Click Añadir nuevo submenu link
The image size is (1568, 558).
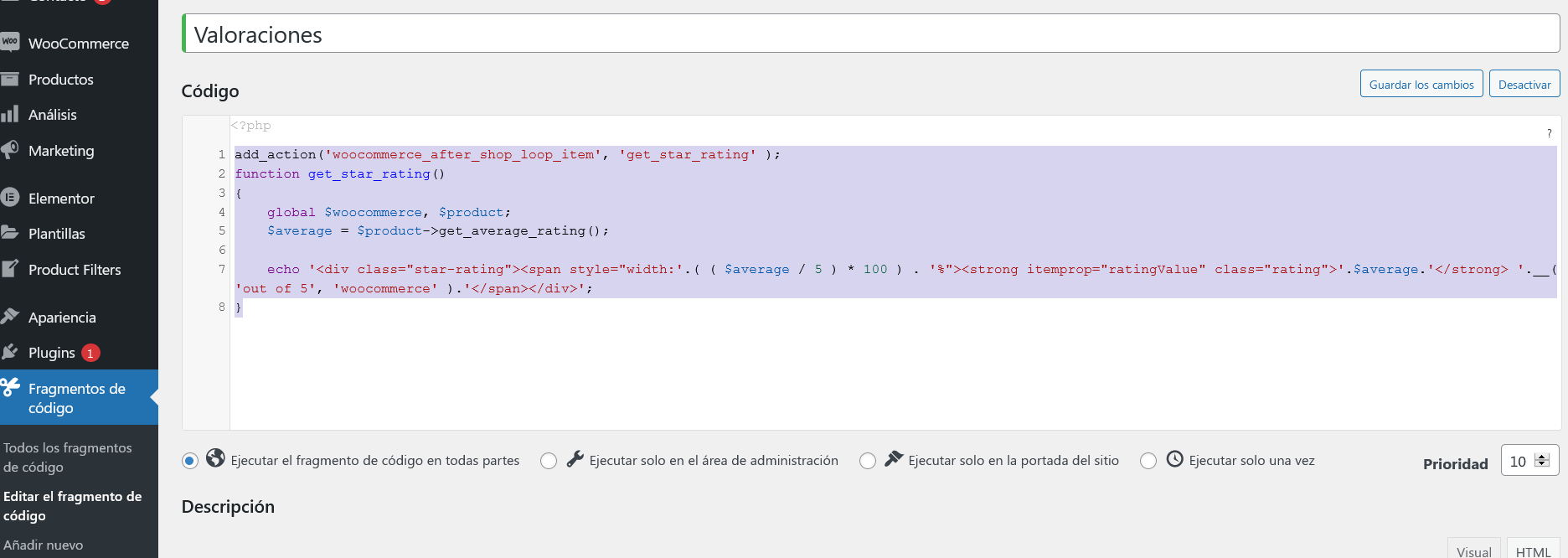point(44,545)
